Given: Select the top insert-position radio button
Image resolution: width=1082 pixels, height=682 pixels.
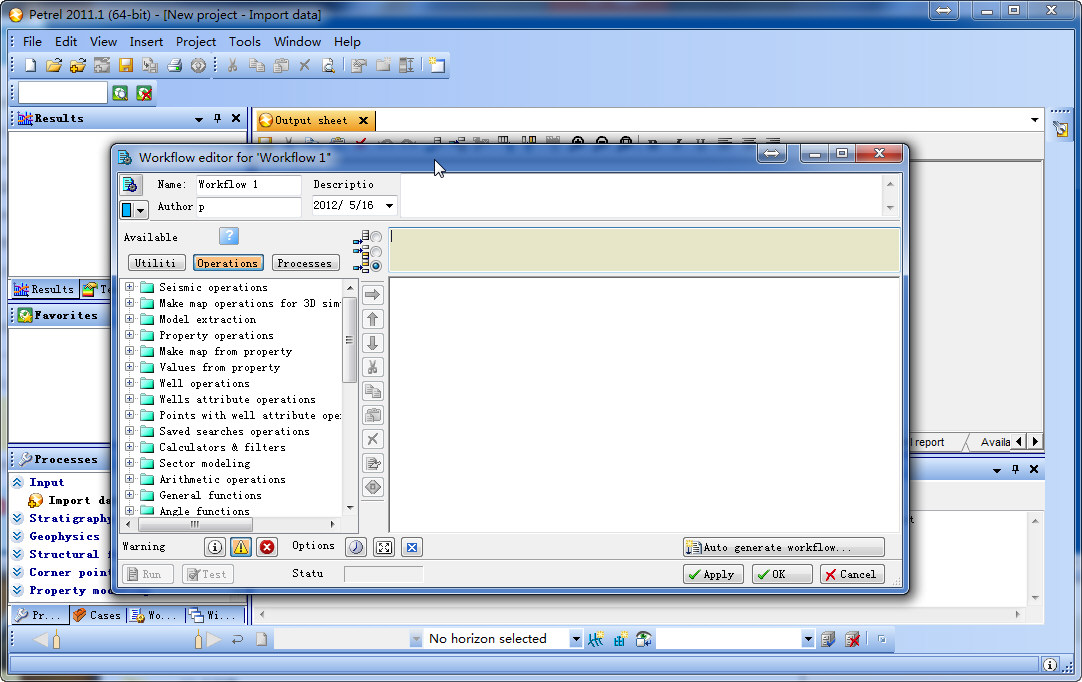Looking at the screenshot, I should 376,237.
